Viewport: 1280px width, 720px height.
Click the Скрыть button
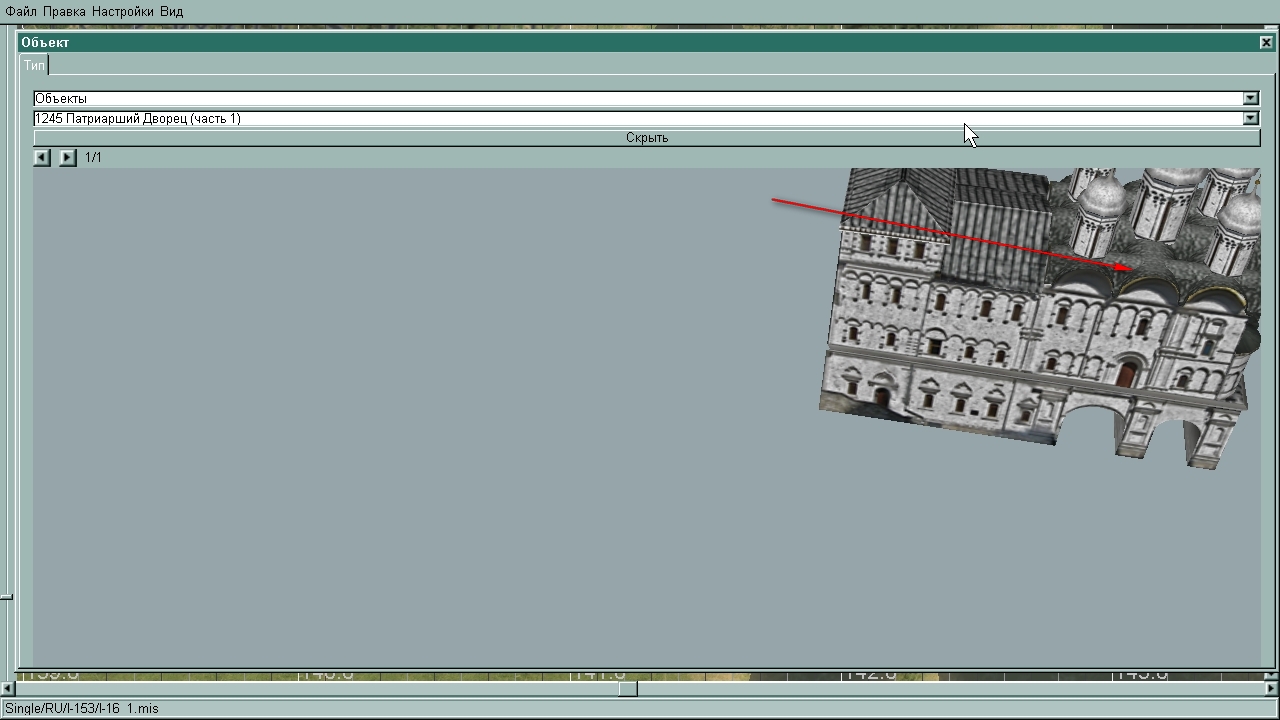[x=647, y=137]
